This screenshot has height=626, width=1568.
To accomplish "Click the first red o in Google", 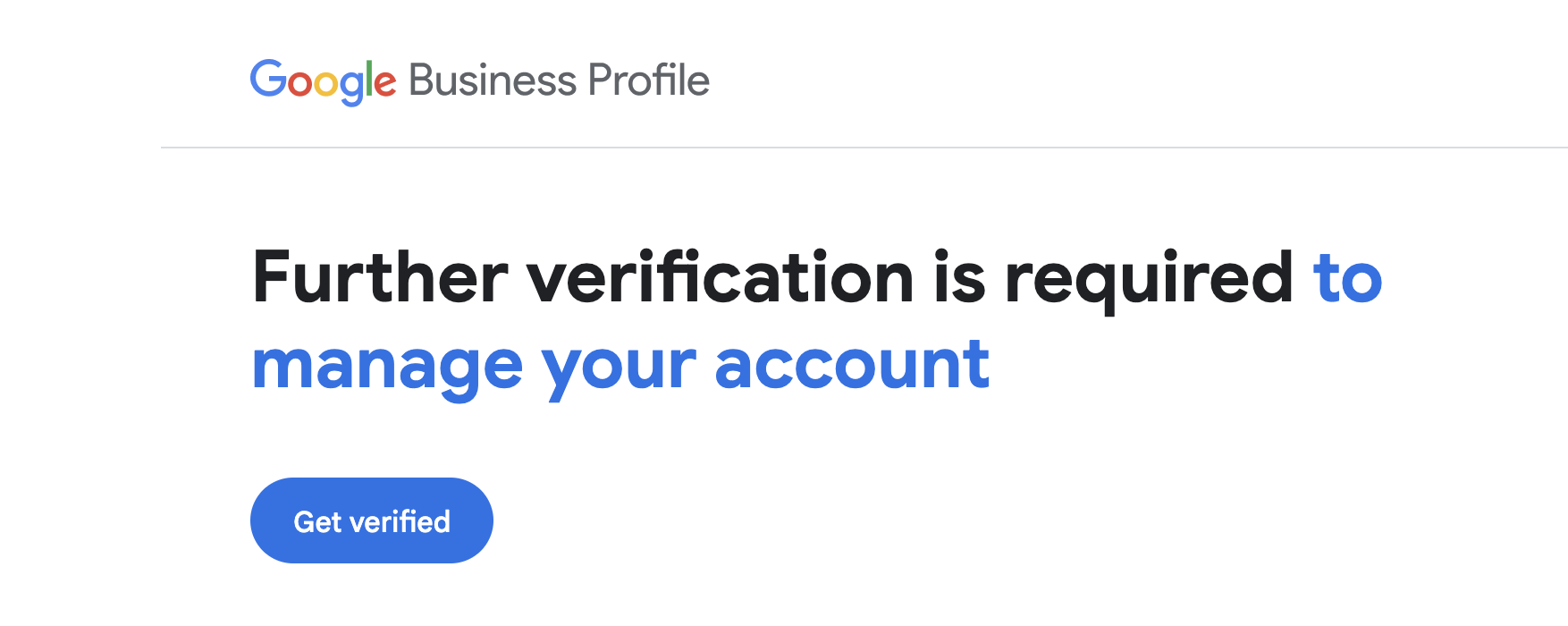I will [x=299, y=84].
